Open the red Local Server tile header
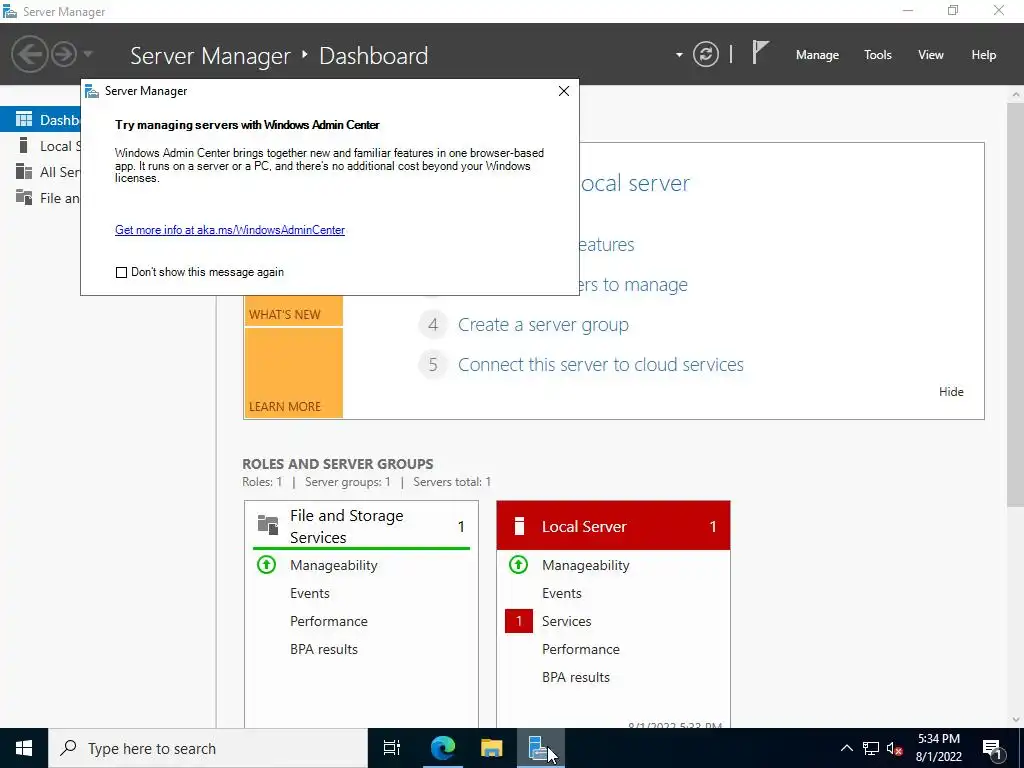The height and width of the screenshot is (768, 1024). click(x=613, y=526)
